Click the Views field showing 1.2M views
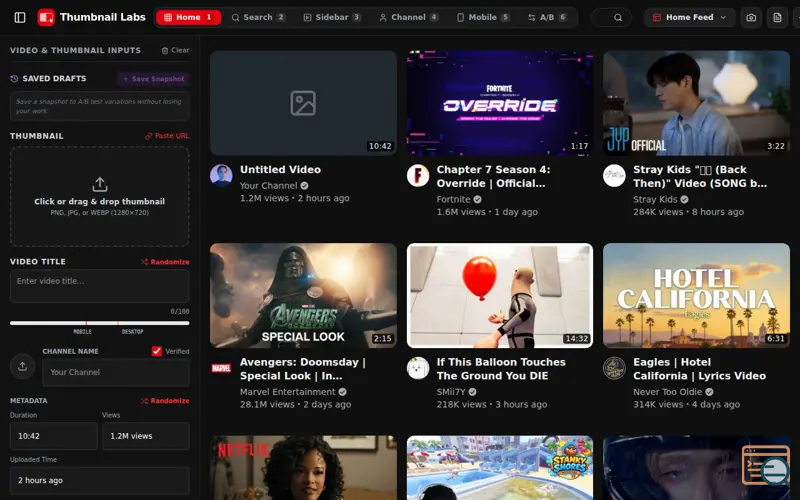Image resolution: width=800 pixels, height=500 pixels. pos(146,436)
